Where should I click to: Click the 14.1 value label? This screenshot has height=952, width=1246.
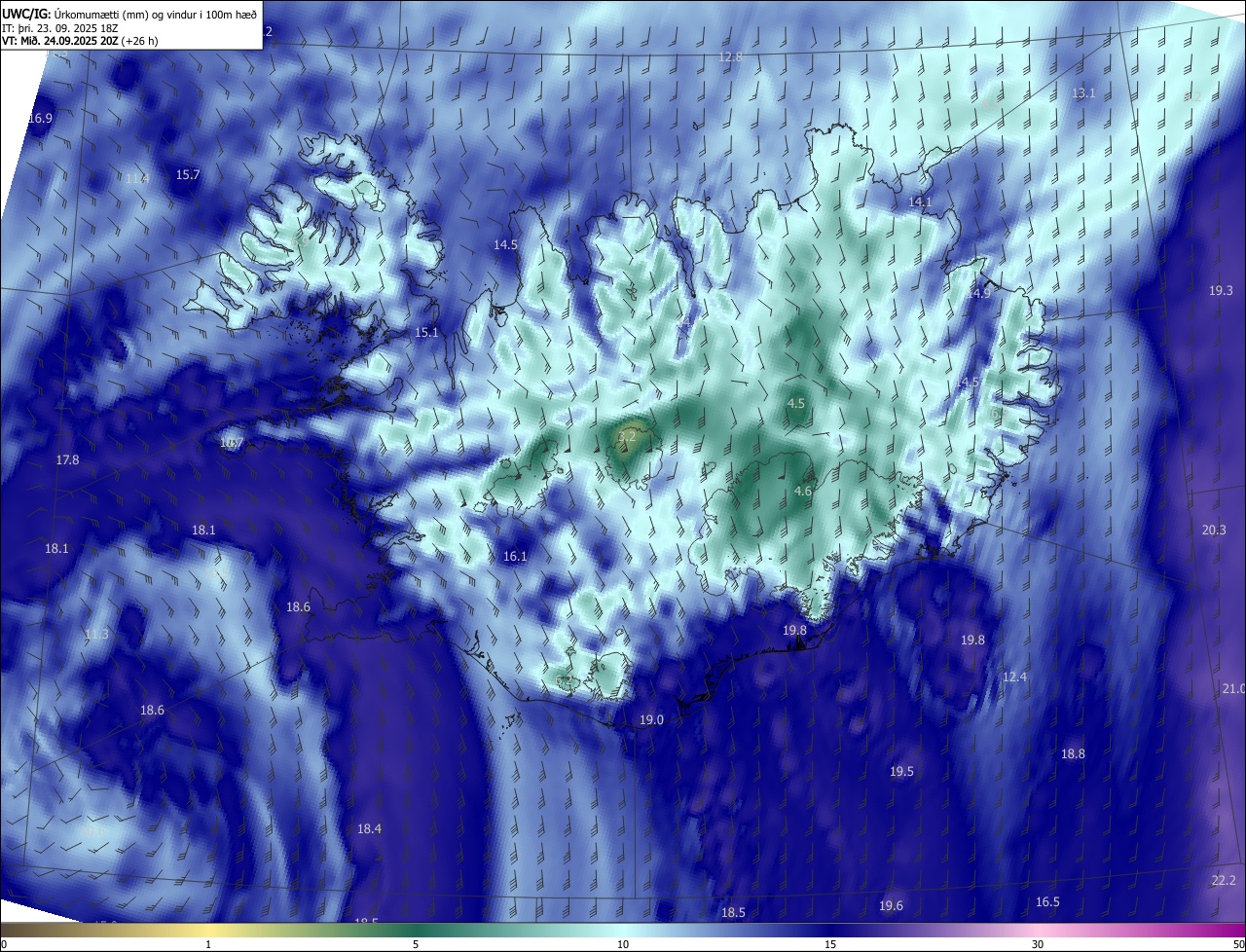[x=920, y=201]
